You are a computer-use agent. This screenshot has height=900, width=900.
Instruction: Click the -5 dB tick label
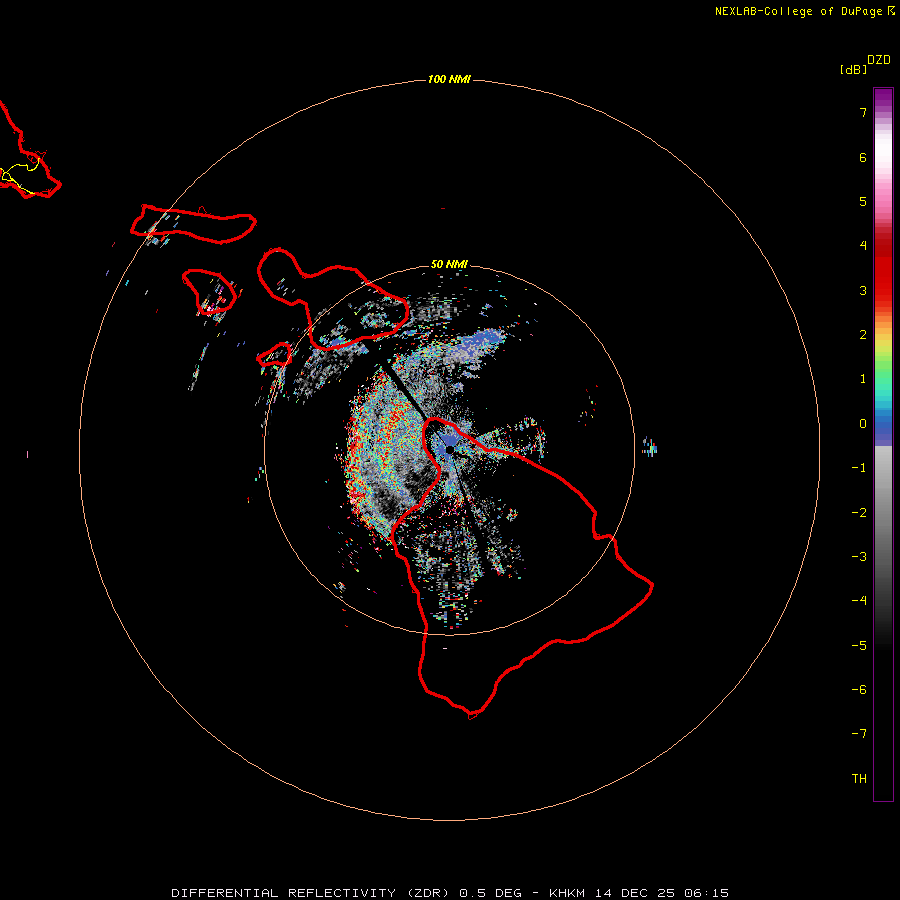(859, 646)
